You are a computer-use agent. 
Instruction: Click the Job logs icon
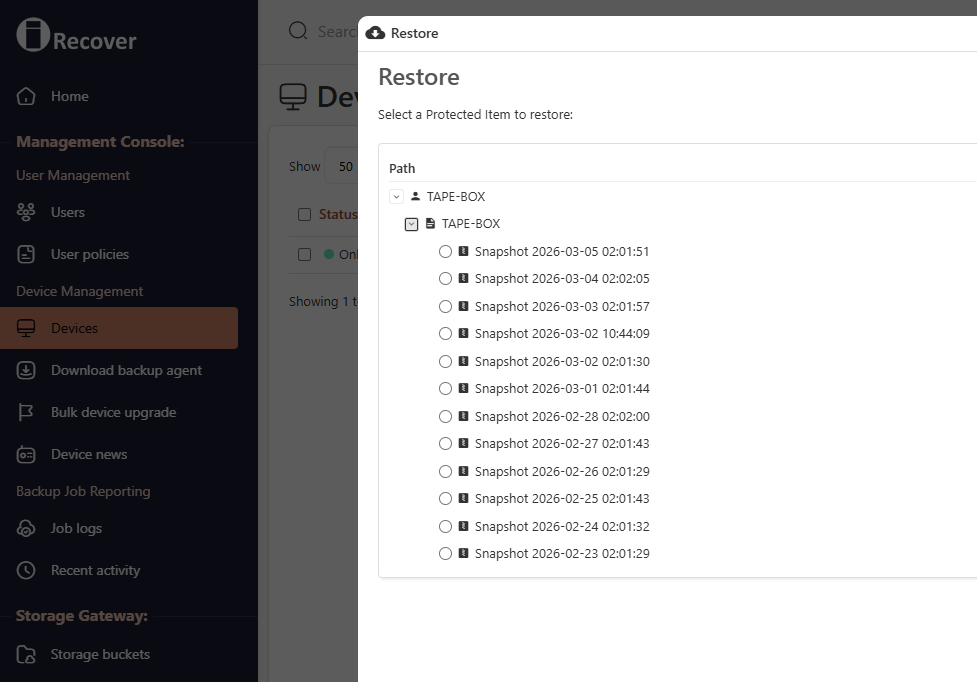(24, 528)
